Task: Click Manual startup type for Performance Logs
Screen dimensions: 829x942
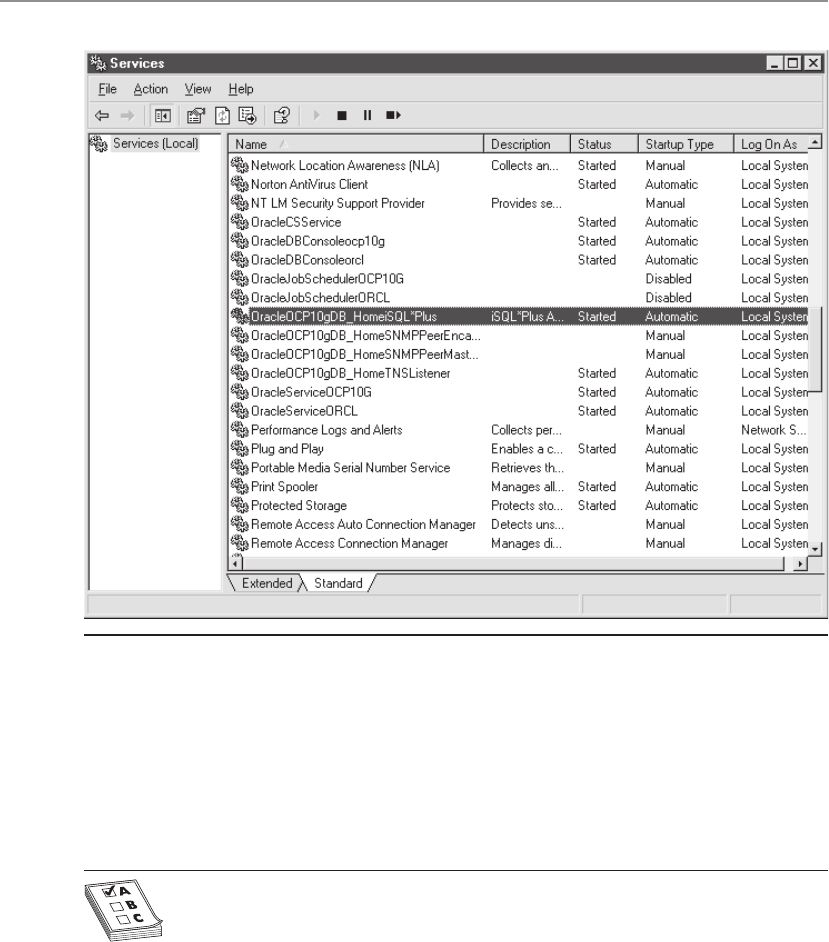Action: pyautogui.click(x=665, y=430)
